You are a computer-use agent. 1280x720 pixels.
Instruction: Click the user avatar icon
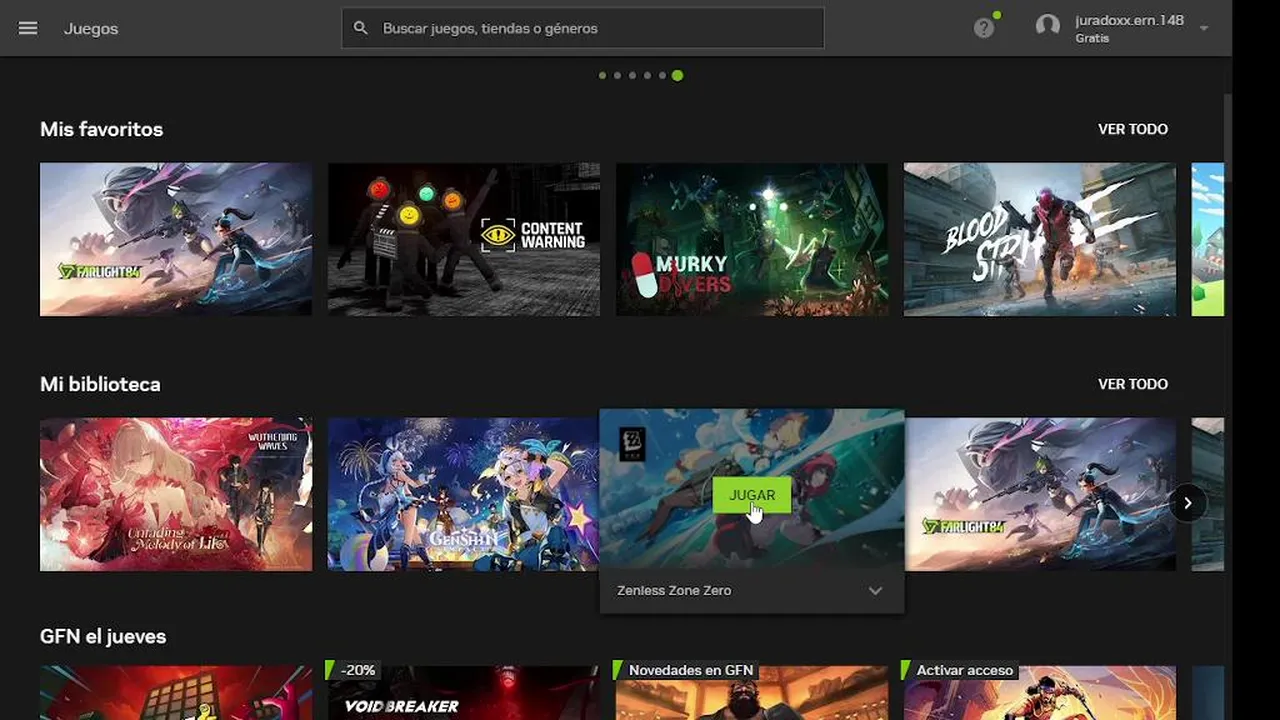point(1047,26)
